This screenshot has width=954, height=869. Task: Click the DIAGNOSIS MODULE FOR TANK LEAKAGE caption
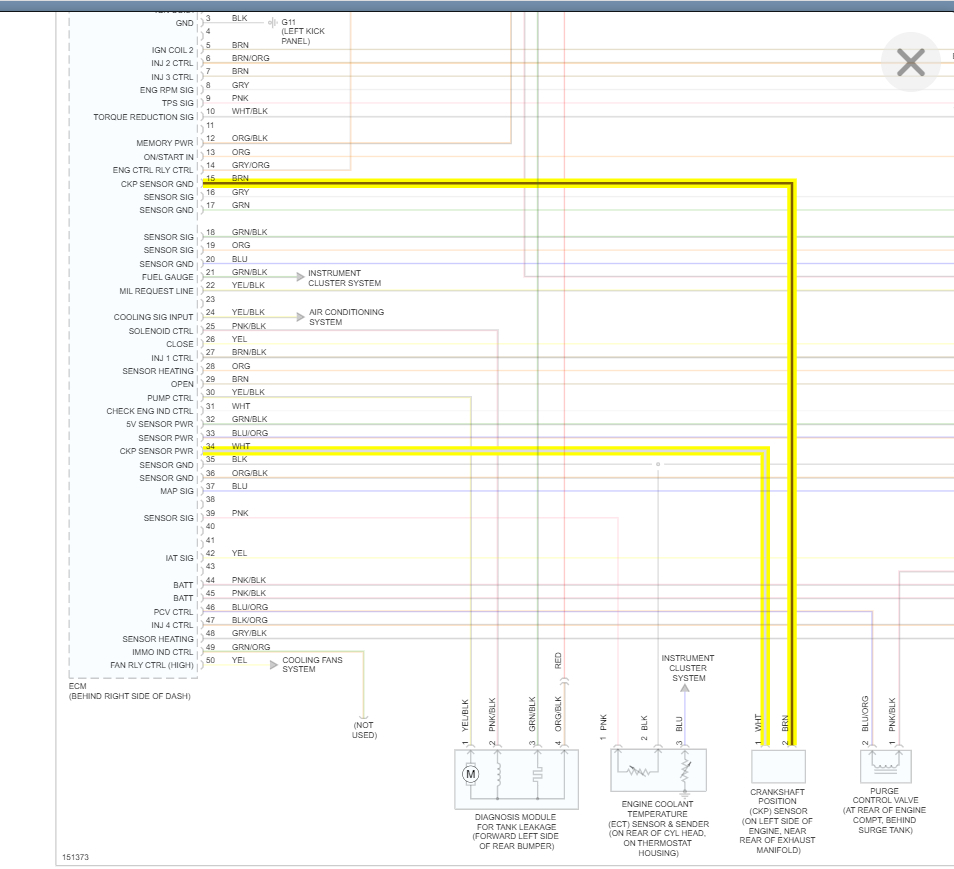click(x=516, y=832)
